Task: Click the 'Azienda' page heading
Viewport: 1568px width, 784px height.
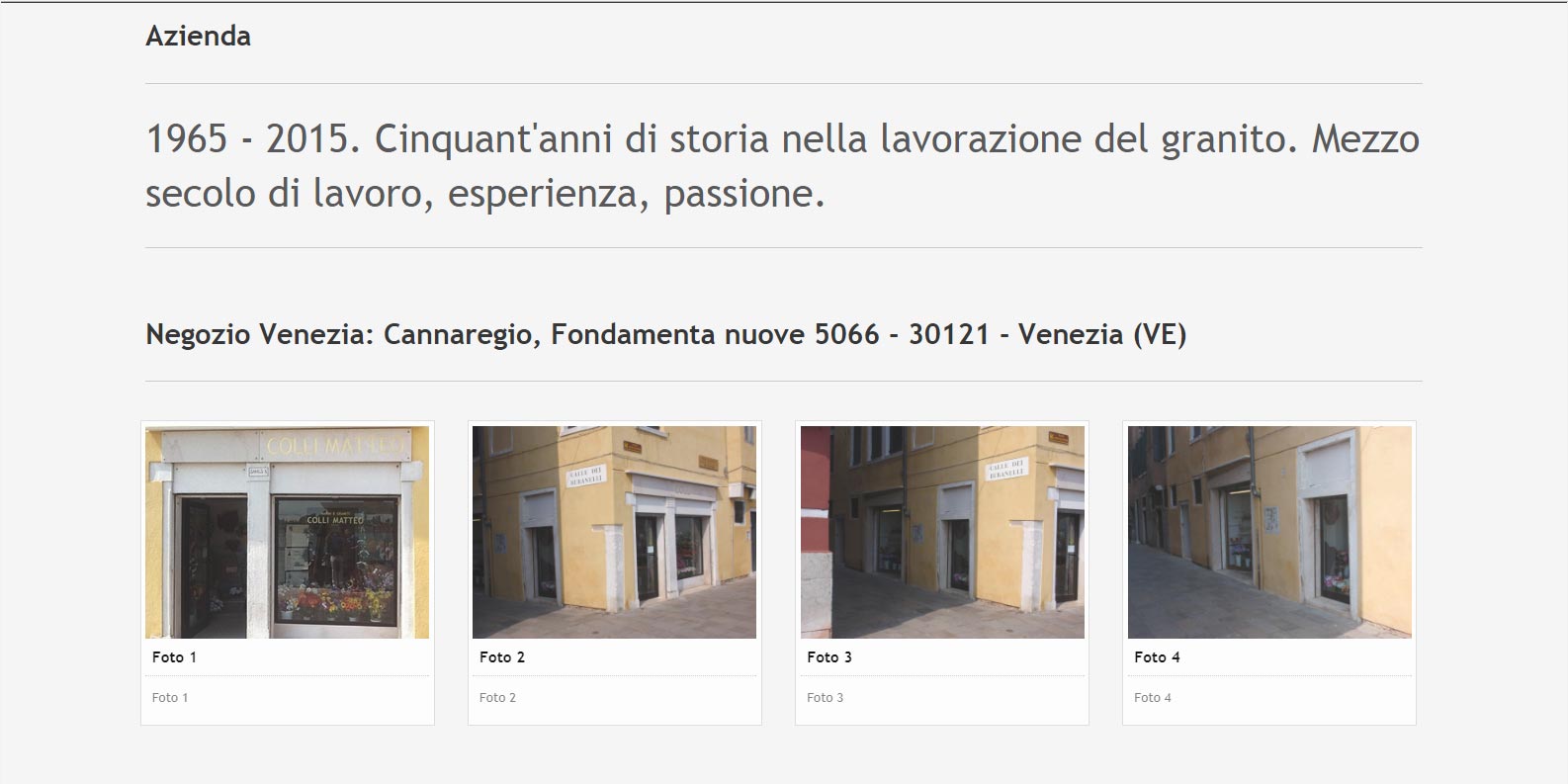Action: pyautogui.click(x=198, y=37)
